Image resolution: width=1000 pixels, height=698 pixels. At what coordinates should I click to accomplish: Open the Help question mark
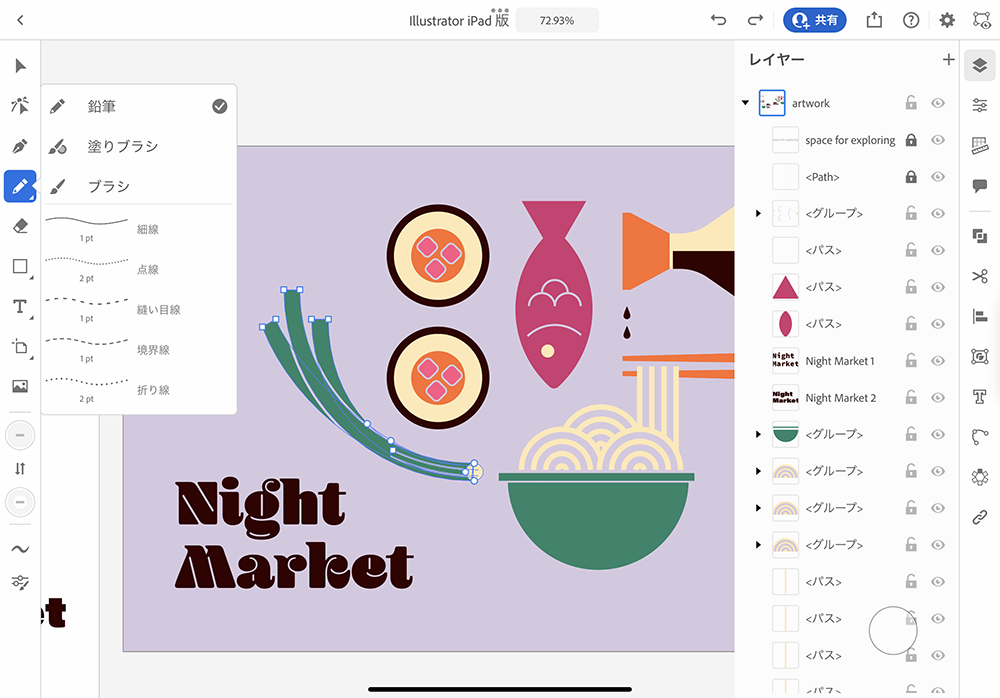coord(911,20)
